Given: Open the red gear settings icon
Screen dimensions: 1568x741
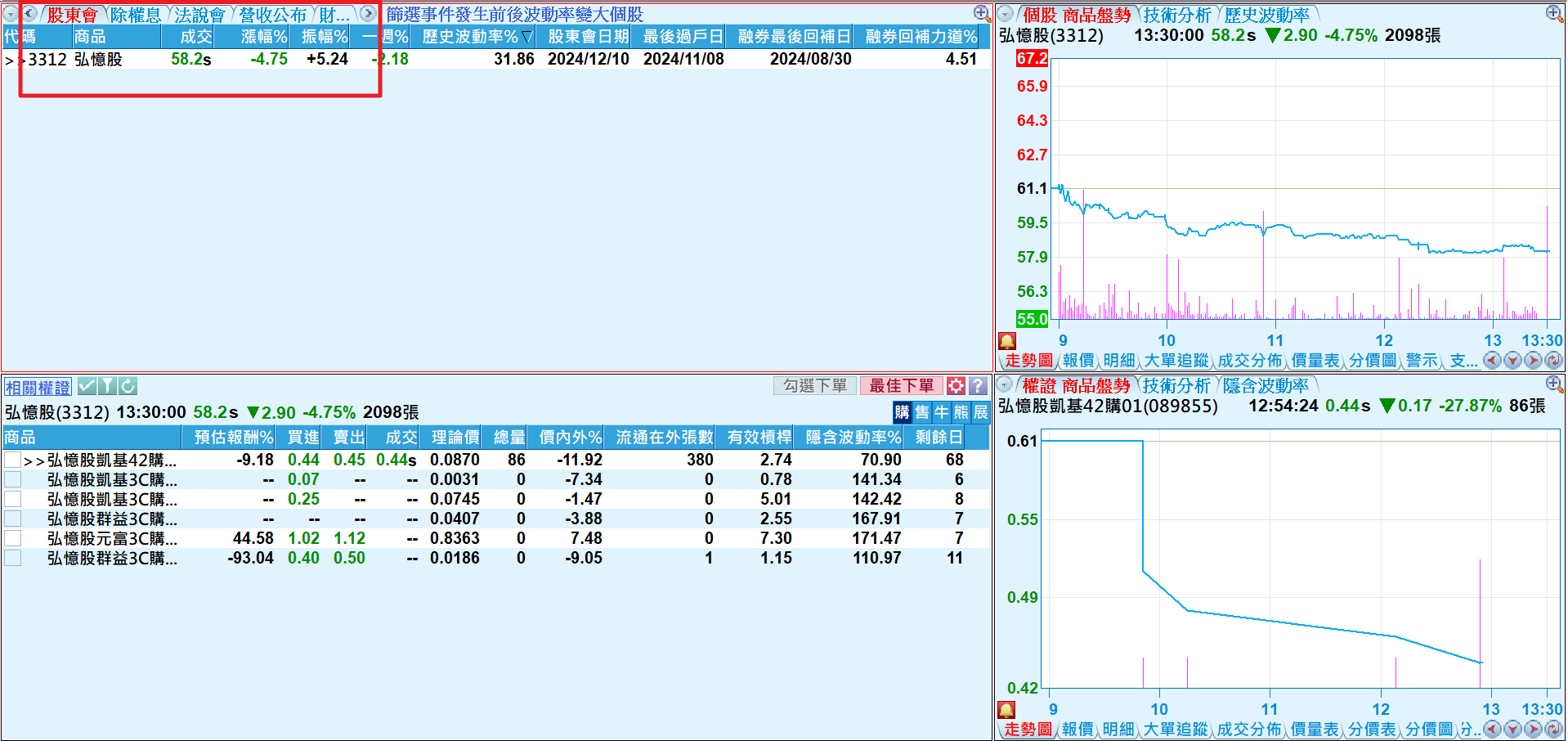Looking at the screenshot, I should 956,386.
